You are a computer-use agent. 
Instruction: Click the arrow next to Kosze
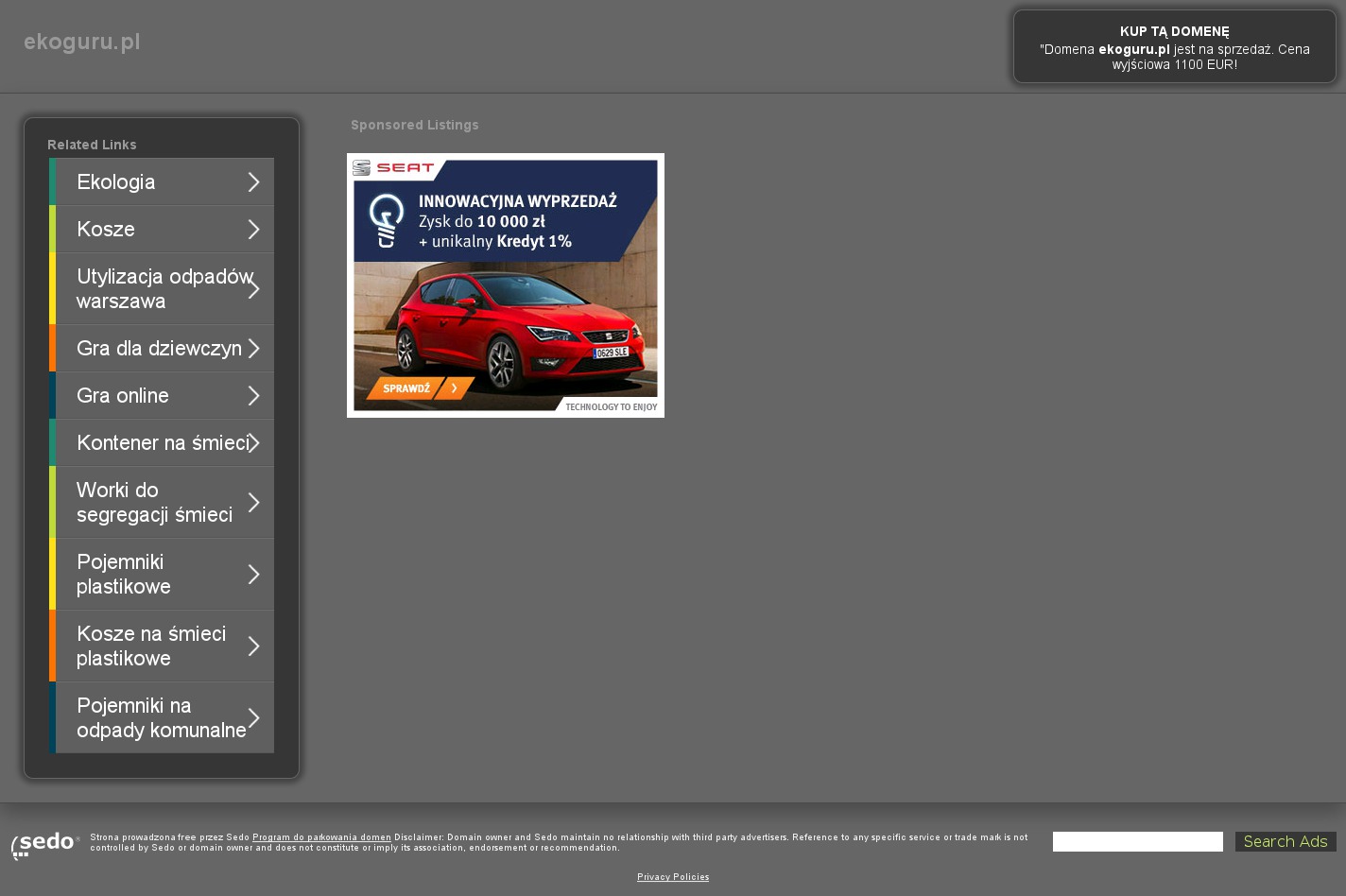pos(253,230)
